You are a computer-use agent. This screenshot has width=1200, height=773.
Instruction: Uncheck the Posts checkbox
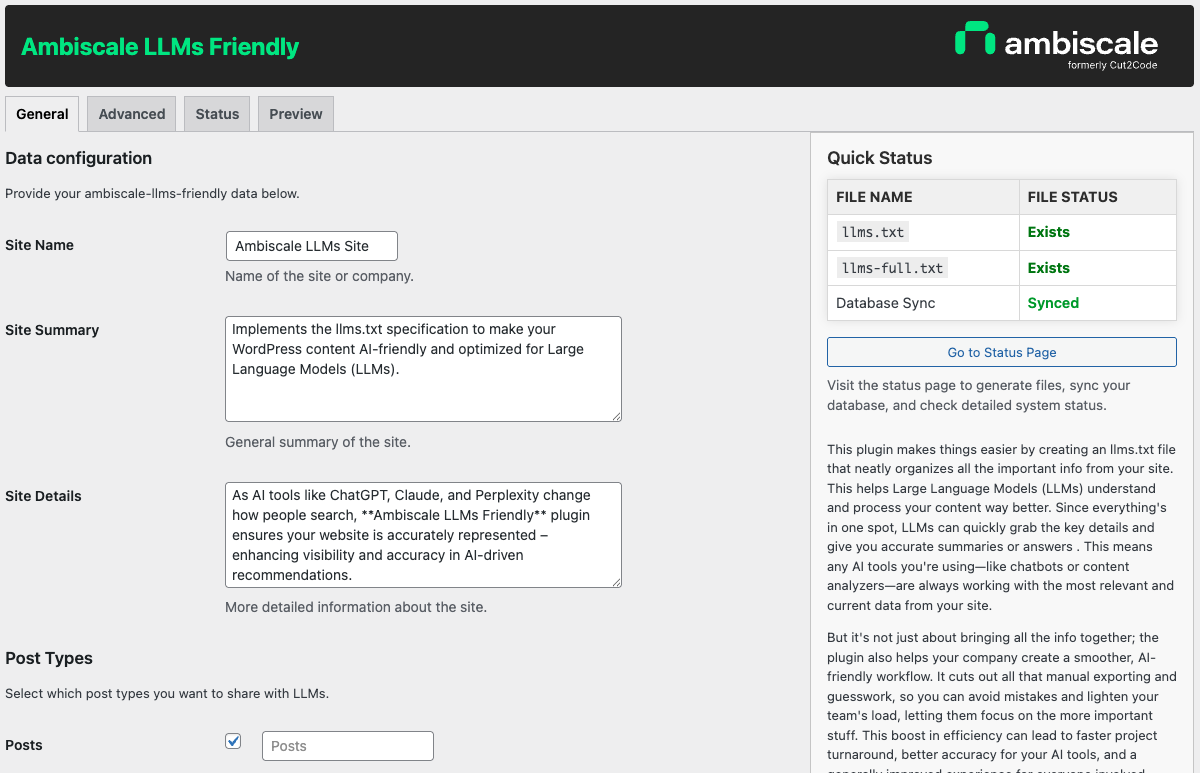coord(233,741)
